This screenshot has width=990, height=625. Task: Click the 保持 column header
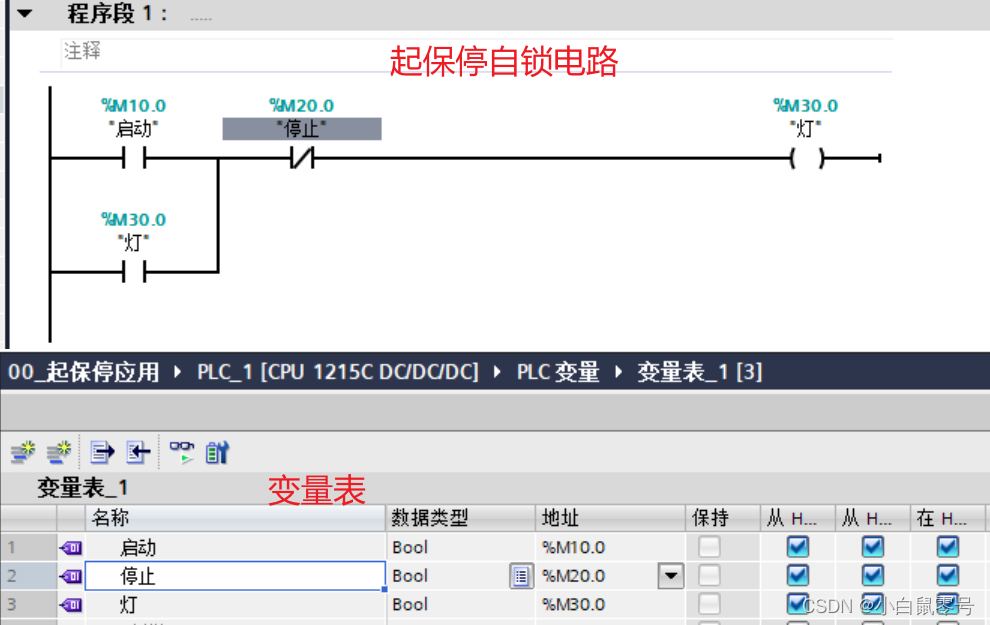[x=723, y=518]
